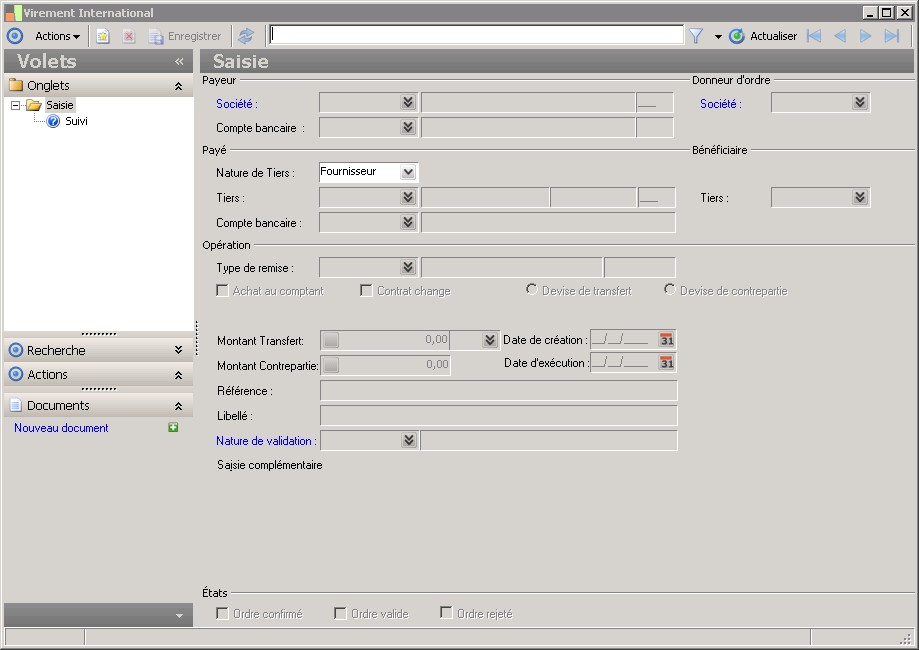Check the Contrat change box
The width and height of the screenshot is (919, 650).
pos(366,291)
